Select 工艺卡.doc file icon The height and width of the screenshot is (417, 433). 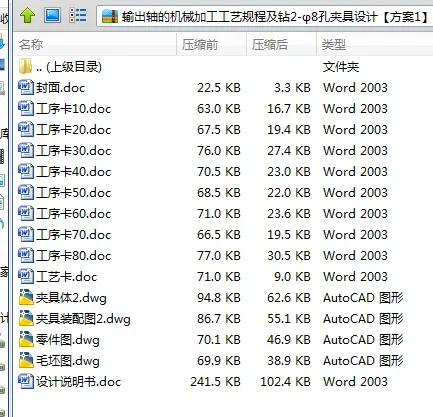click(x=26, y=276)
